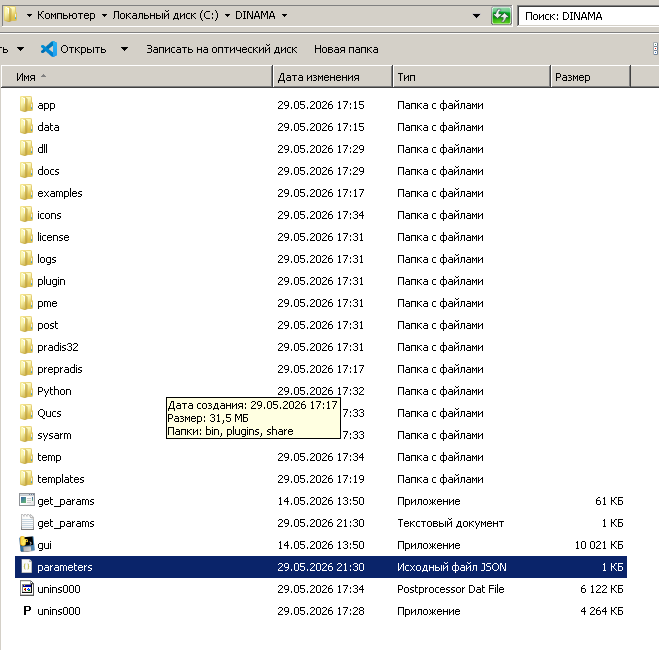The width and height of the screenshot is (659, 650).
Task: Open dropdown arrow next to Открыть
Action: tap(124, 49)
